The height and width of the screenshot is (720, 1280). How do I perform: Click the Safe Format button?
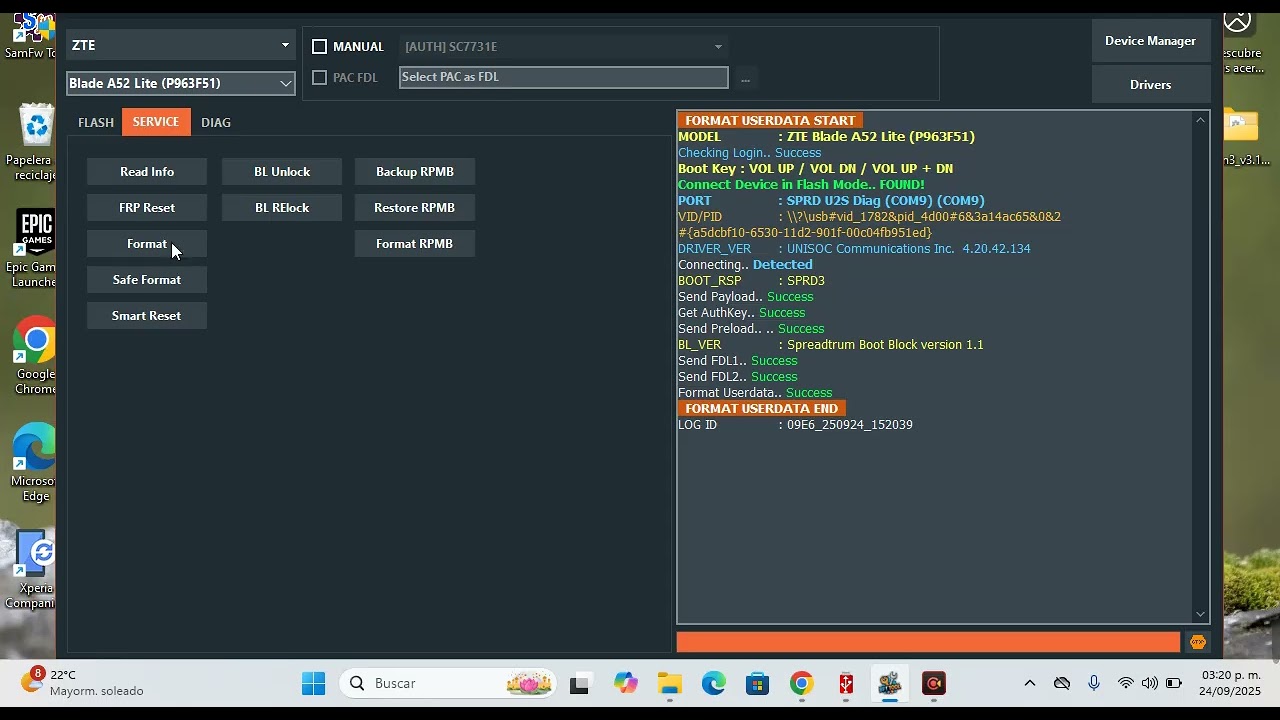click(x=147, y=280)
